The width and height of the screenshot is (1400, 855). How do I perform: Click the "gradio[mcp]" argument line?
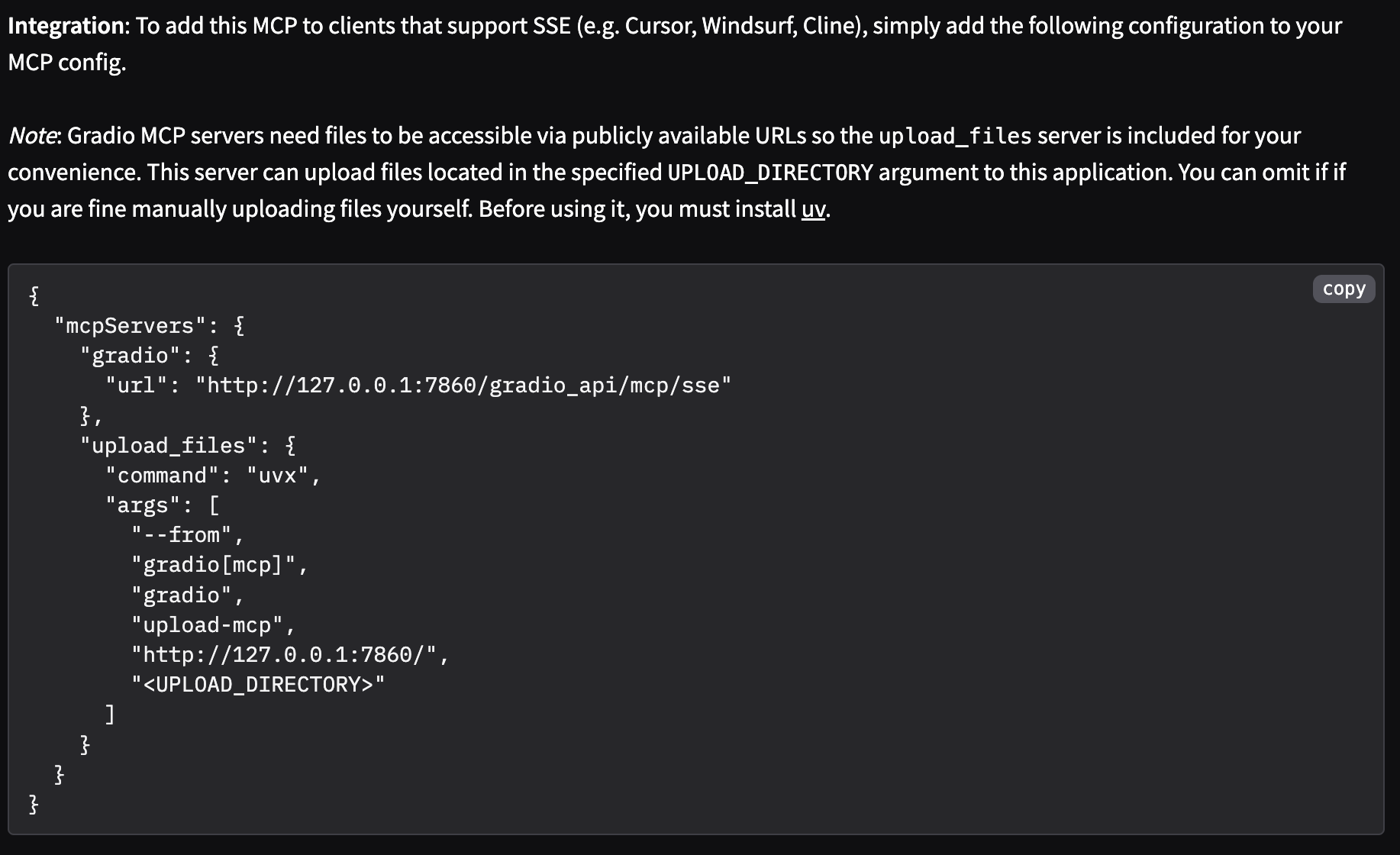point(214,565)
